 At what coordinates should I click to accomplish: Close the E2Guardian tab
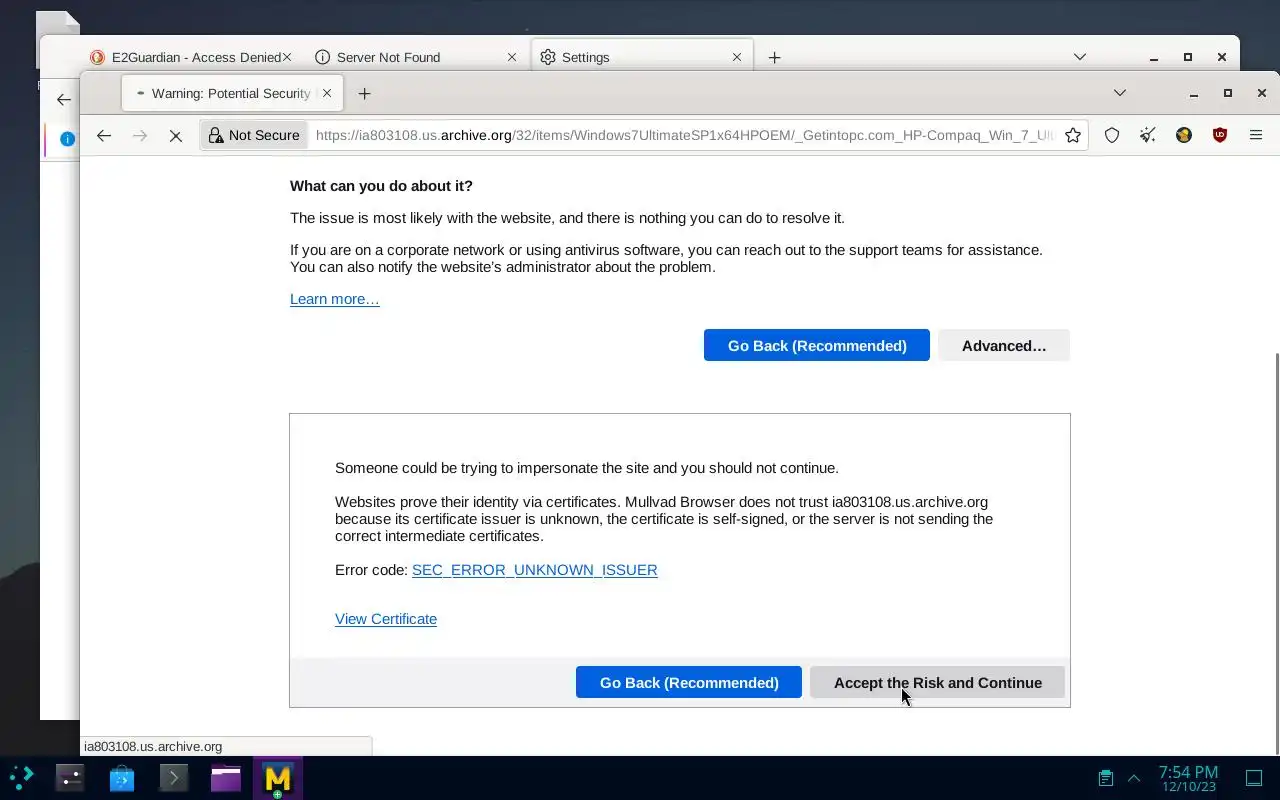287,57
